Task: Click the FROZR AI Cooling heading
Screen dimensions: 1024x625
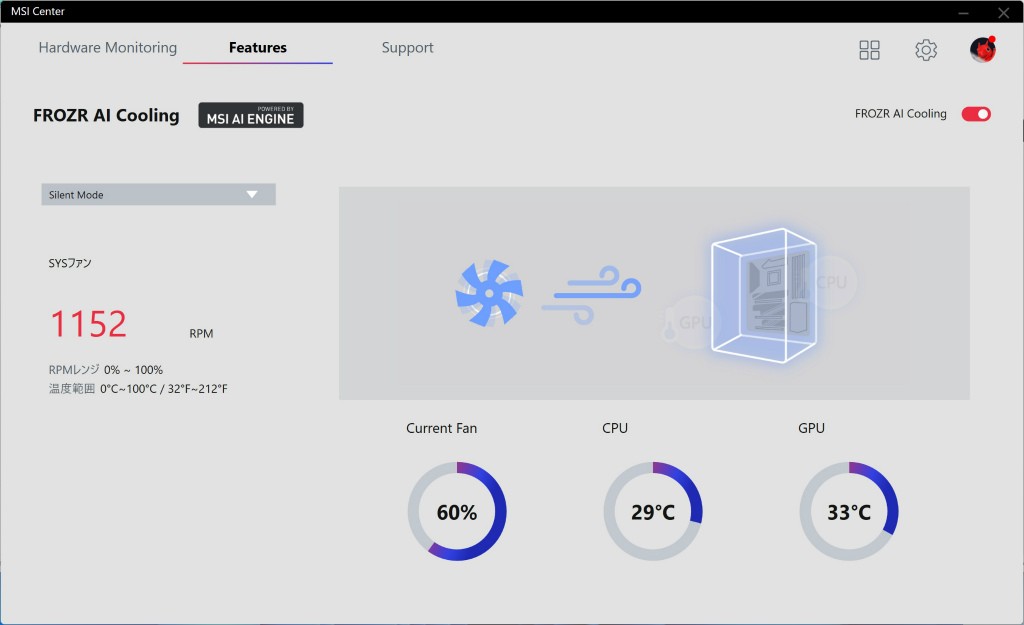Action: (106, 116)
